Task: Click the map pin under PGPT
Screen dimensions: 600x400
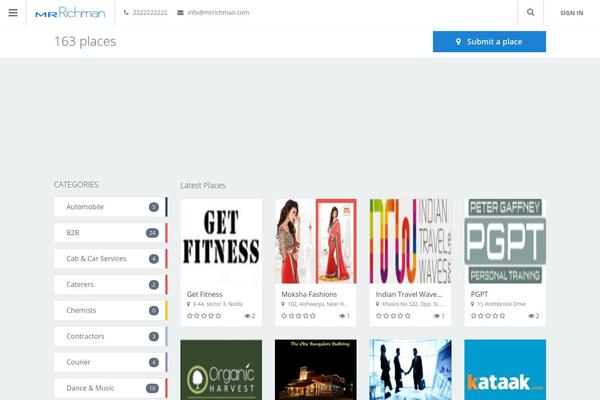Action: click(x=472, y=304)
